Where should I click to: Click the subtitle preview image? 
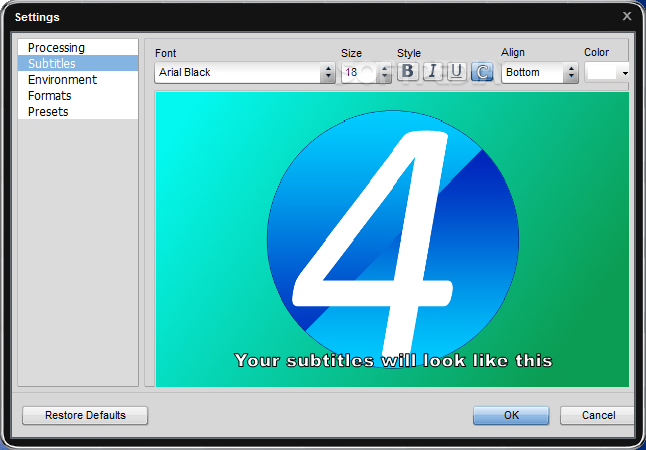point(392,239)
